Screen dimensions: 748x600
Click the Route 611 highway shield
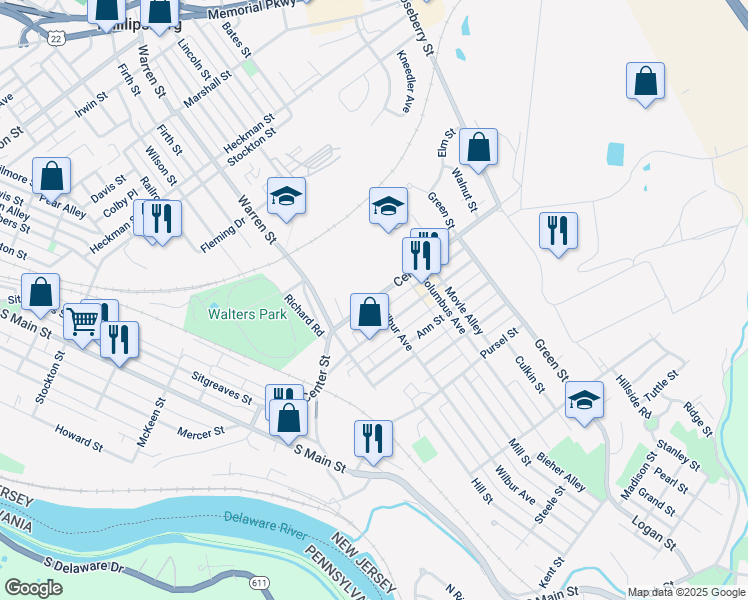[x=259, y=582]
